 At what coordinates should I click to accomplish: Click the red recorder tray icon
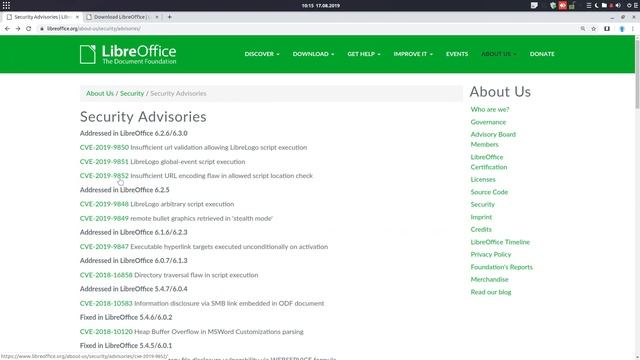click(562, 5)
